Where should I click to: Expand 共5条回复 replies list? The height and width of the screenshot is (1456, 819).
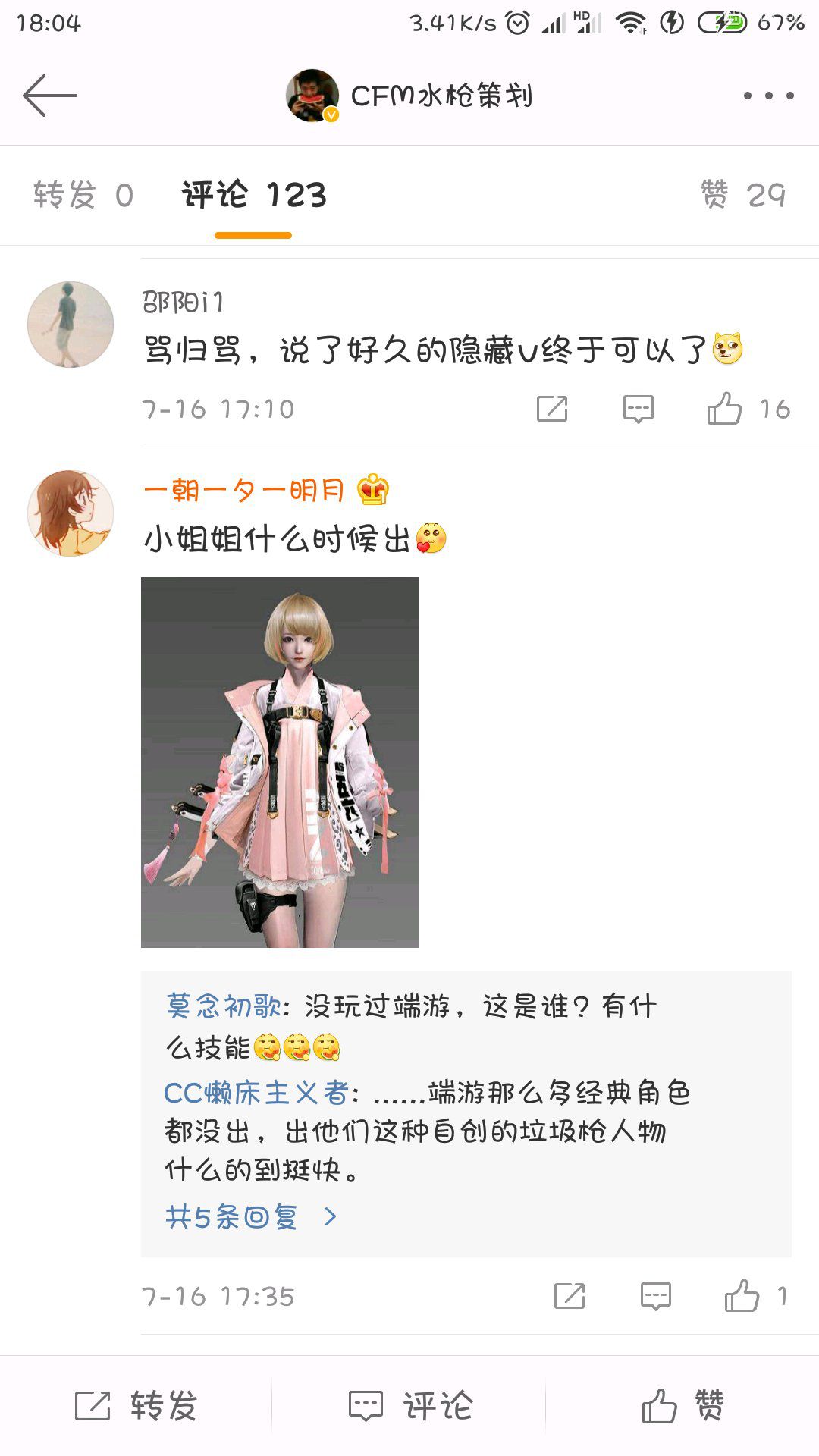[251, 1216]
